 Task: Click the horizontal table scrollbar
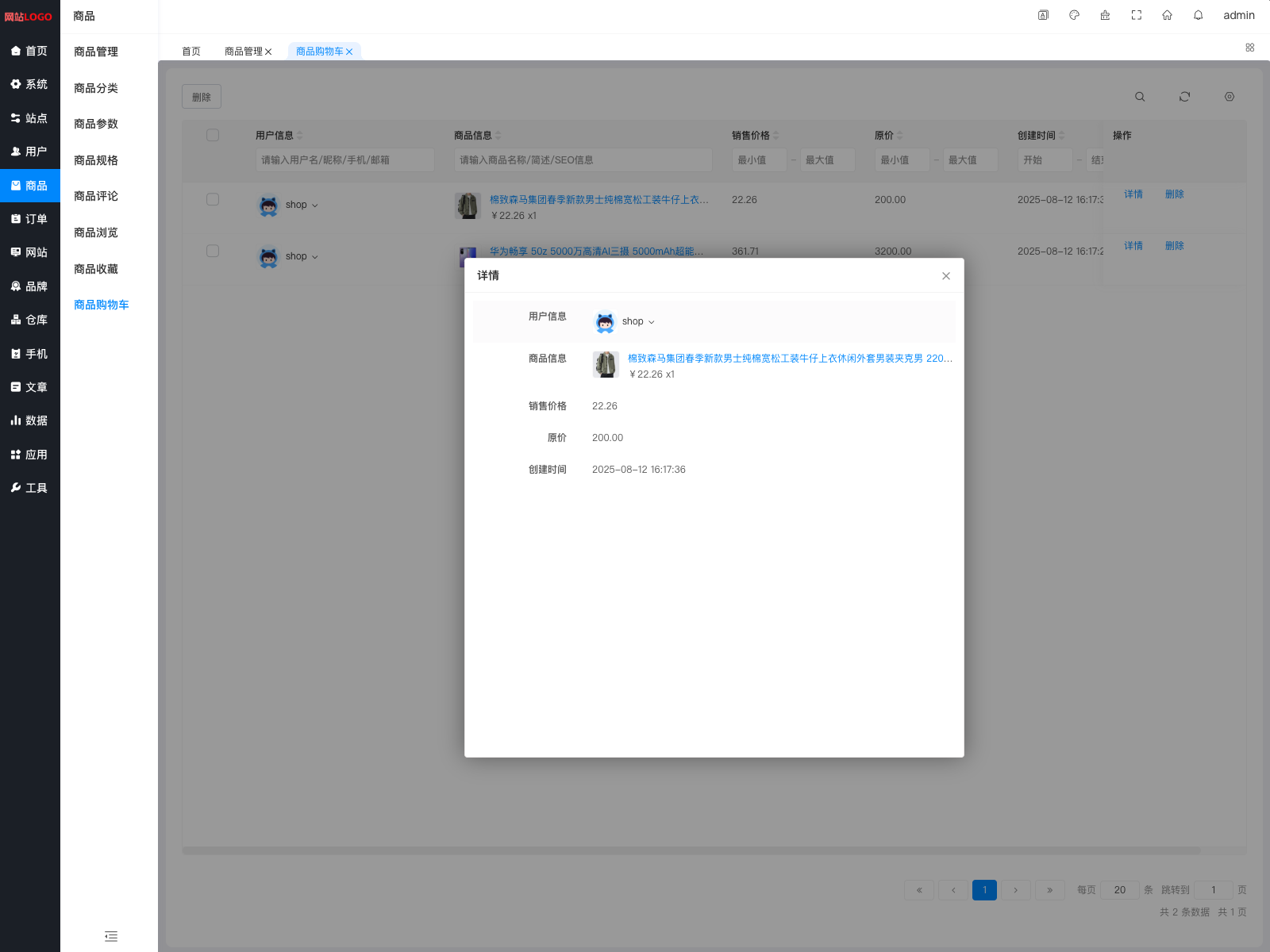[691, 850]
